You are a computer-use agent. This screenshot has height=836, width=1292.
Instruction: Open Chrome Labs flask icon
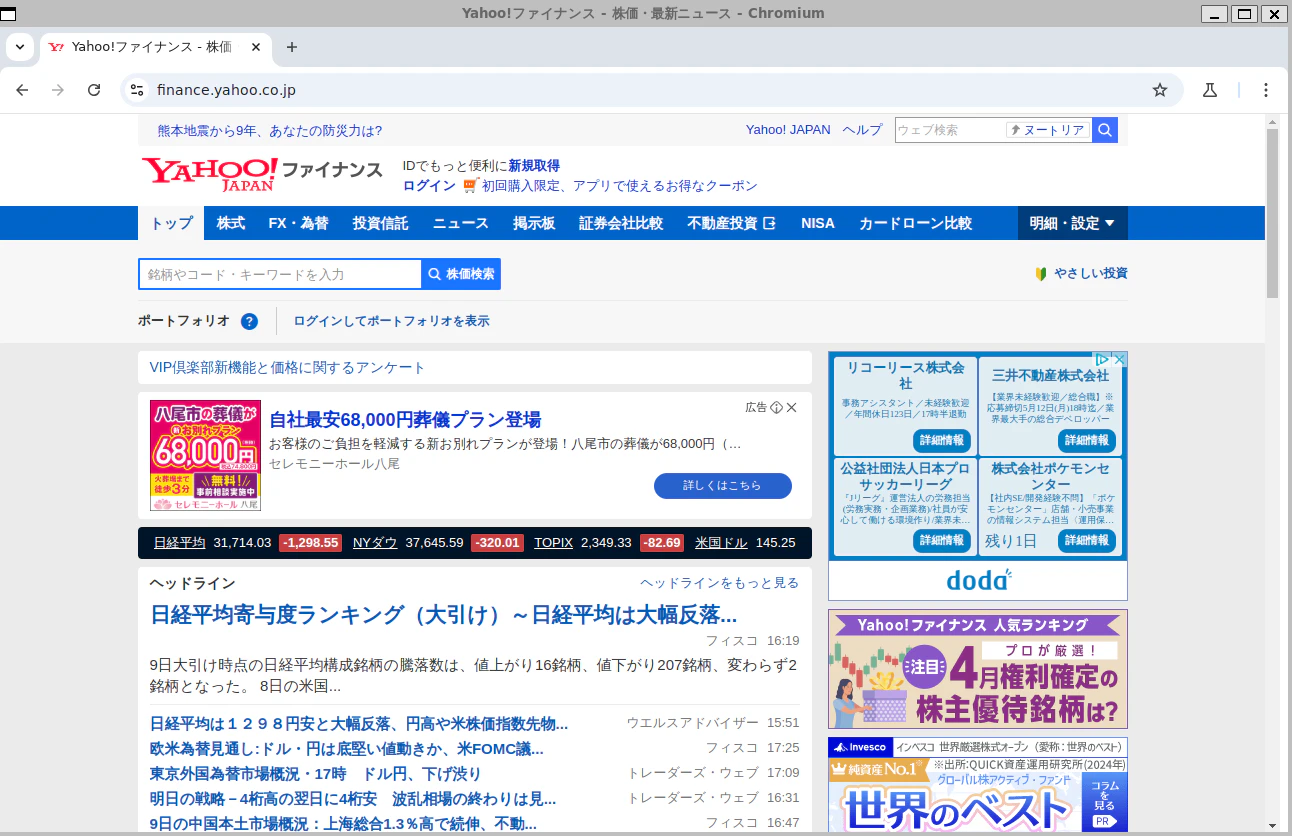click(x=1210, y=90)
